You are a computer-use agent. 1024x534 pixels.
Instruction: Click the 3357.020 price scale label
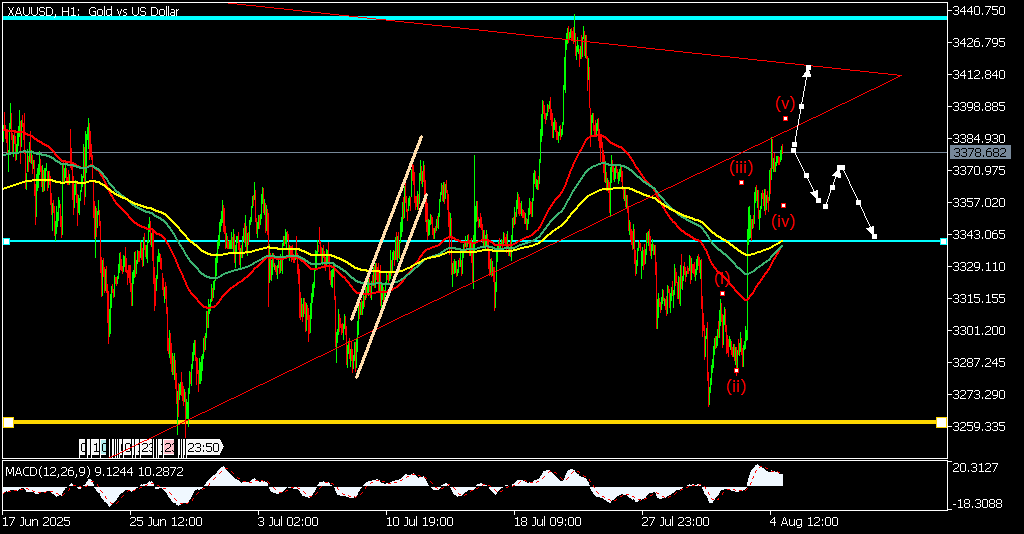(979, 202)
